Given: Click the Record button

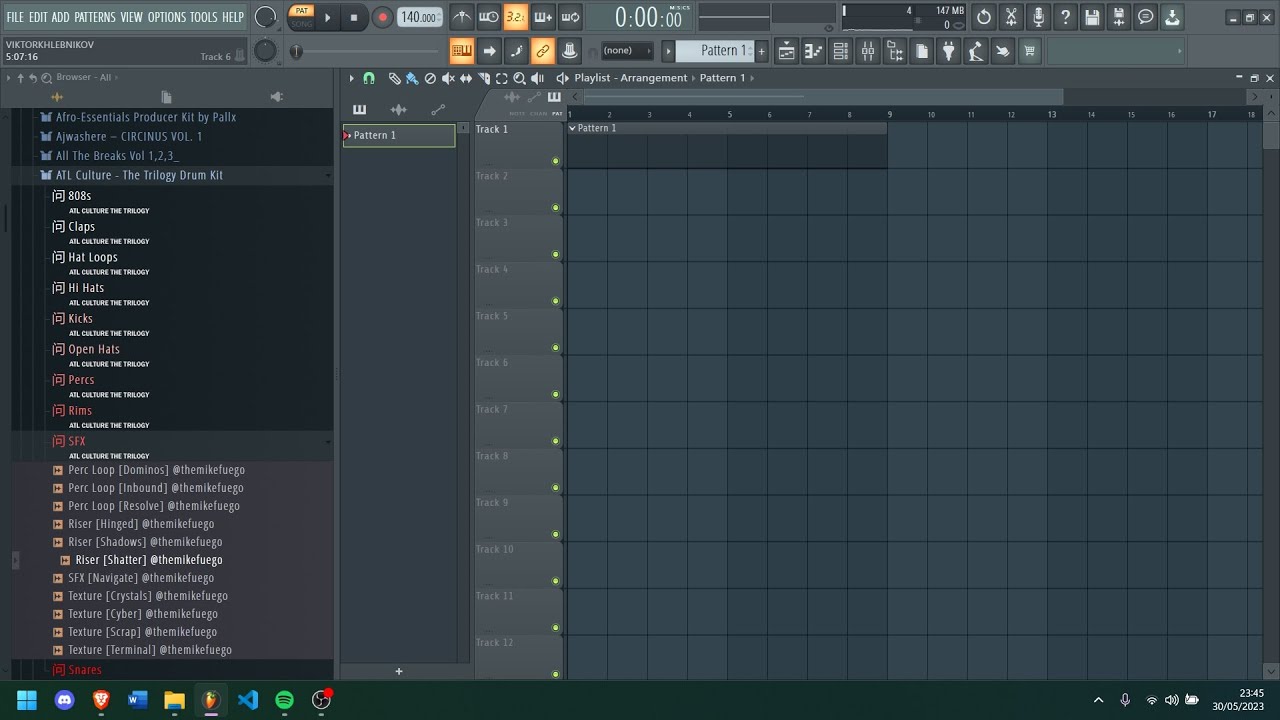Looking at the screenshot, I should point(382,17).
